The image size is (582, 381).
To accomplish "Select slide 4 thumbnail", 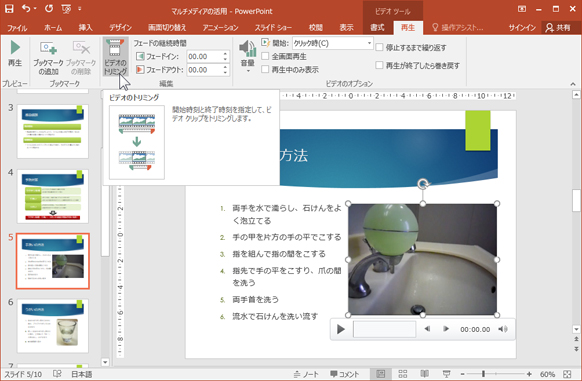I will pyautogui.click(x=53, y=196).
